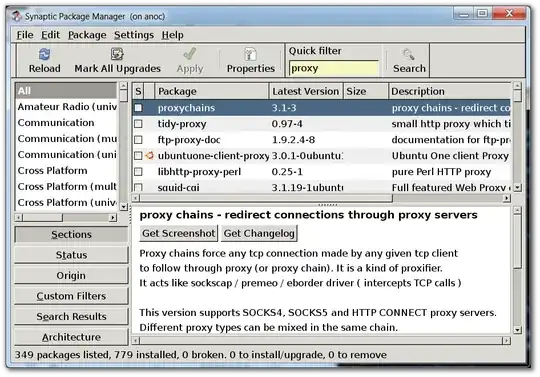
Task: Toggle the proxychains status checkbox
Action: coord(138,108)
